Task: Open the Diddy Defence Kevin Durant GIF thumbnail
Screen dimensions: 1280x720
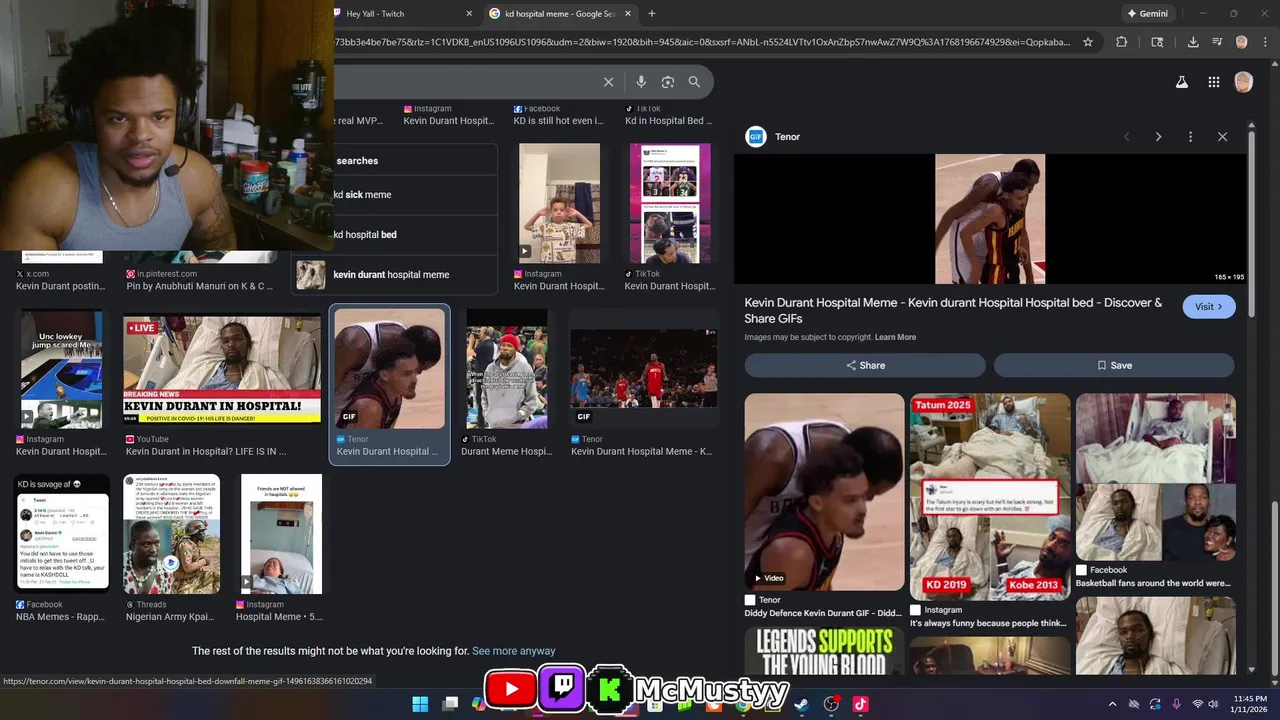Action: coord(824,491)
